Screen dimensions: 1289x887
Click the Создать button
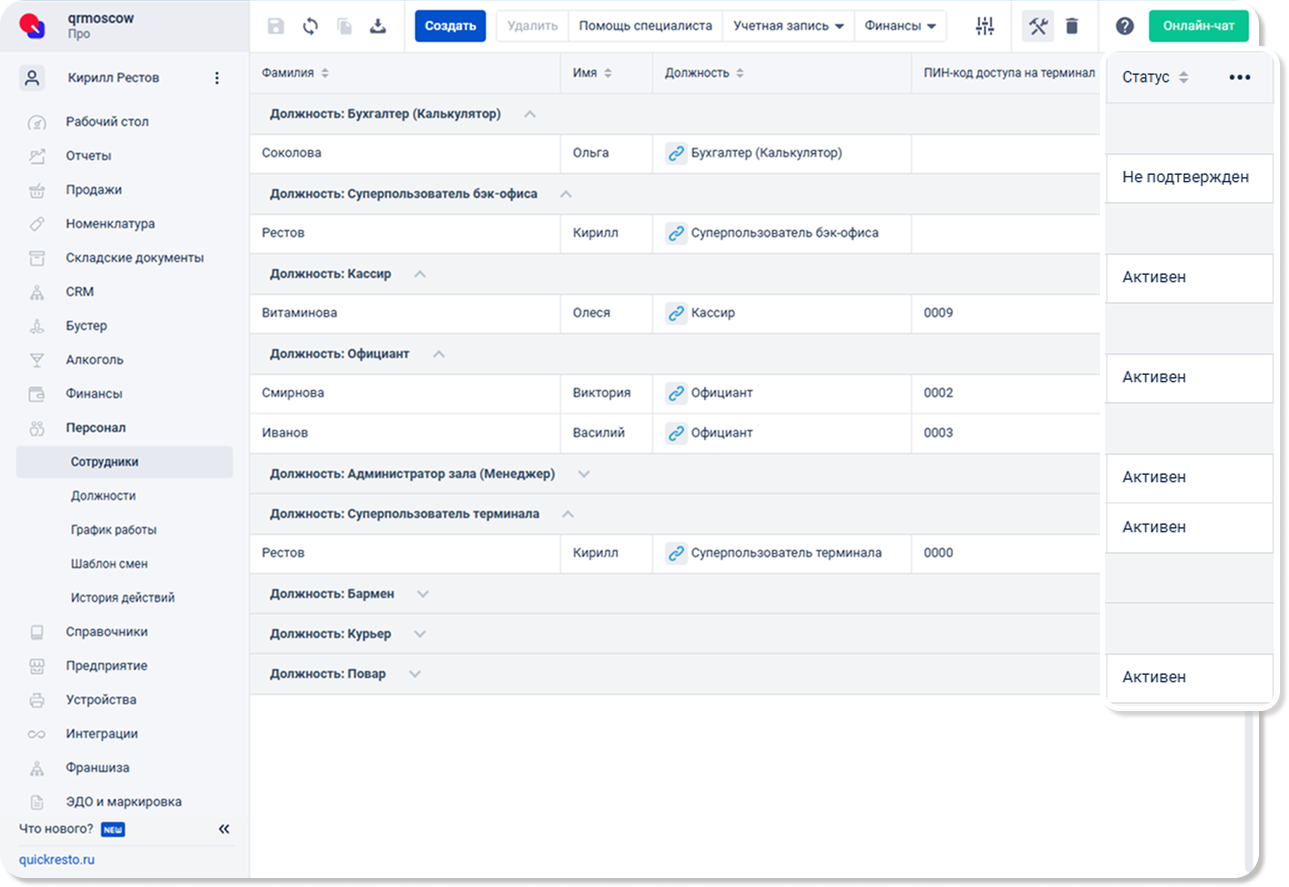450,26
